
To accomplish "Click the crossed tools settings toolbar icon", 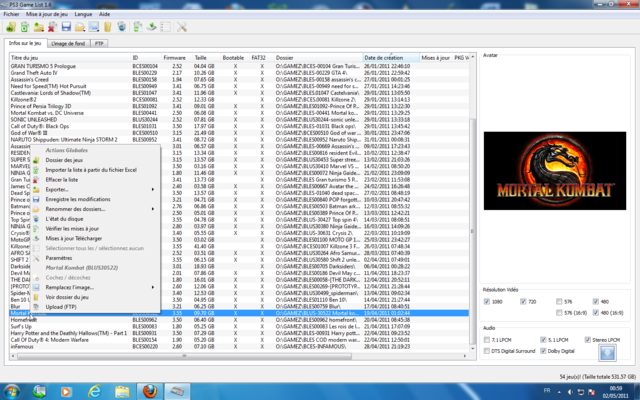I will (181, 25).
